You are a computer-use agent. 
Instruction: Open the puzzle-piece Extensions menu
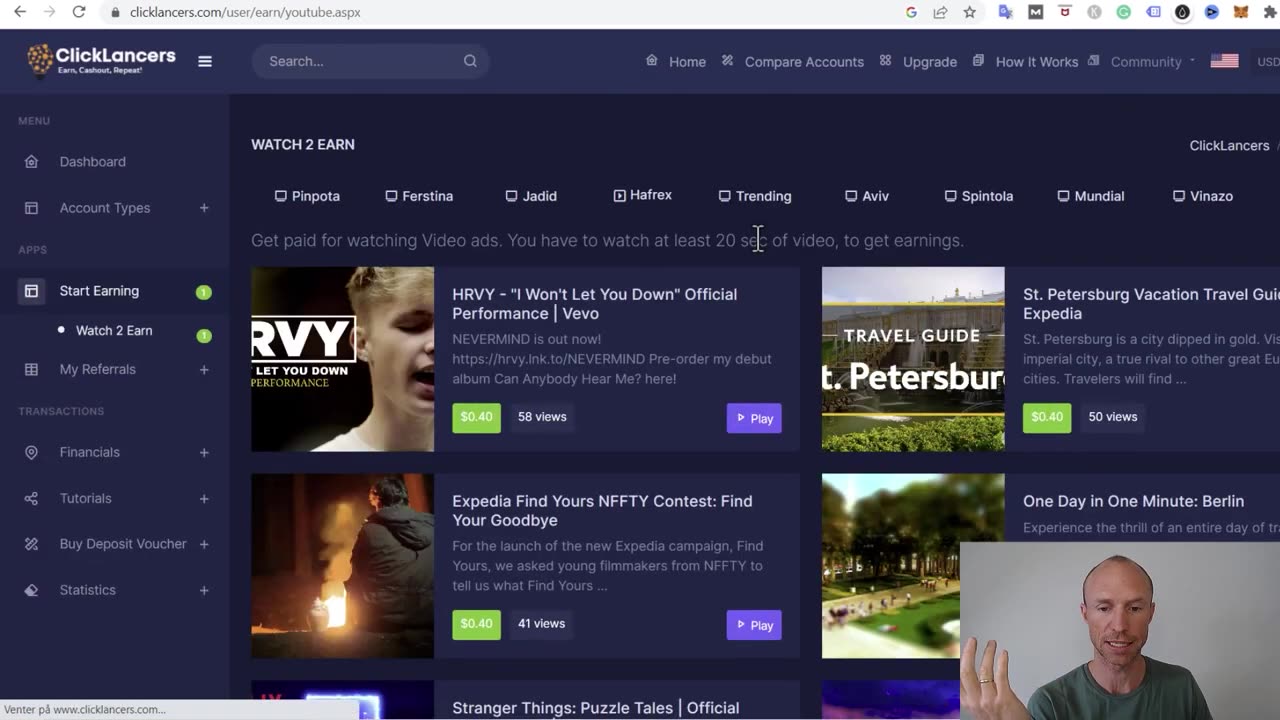point(1269,12)
